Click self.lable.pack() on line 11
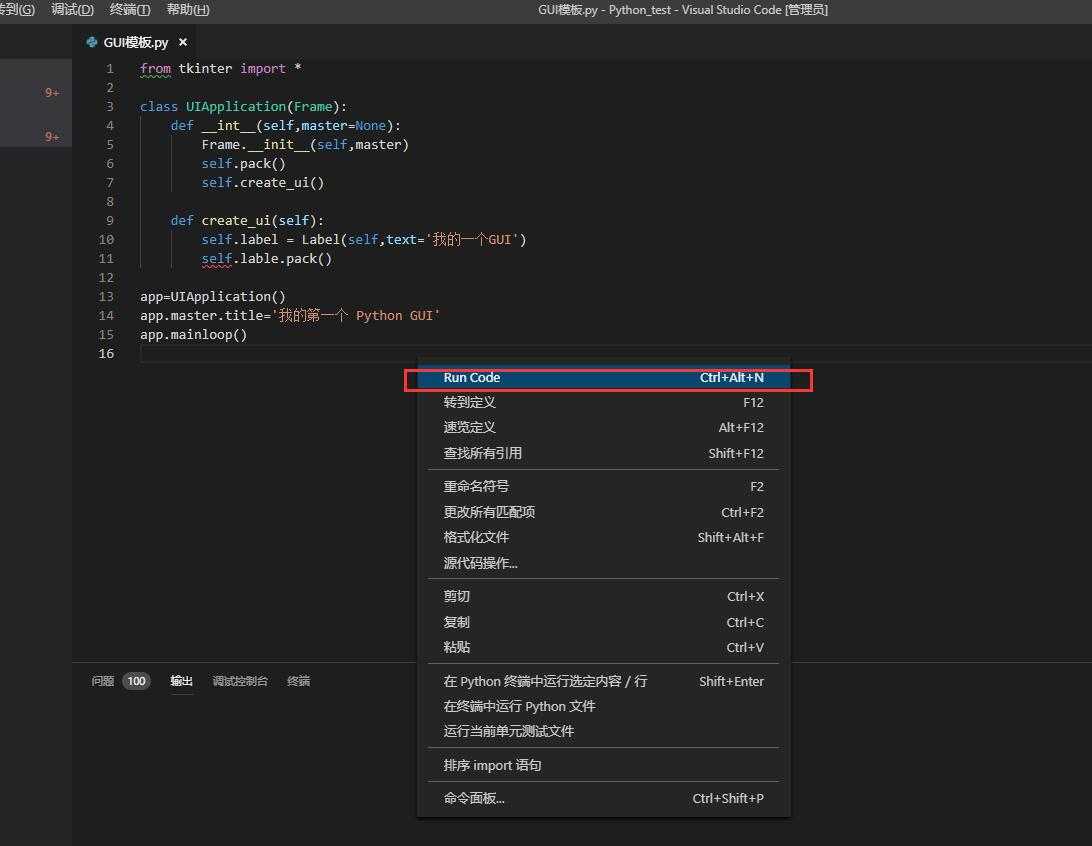This screenshot has height=846, width=1092. click(x=267, y=259)
